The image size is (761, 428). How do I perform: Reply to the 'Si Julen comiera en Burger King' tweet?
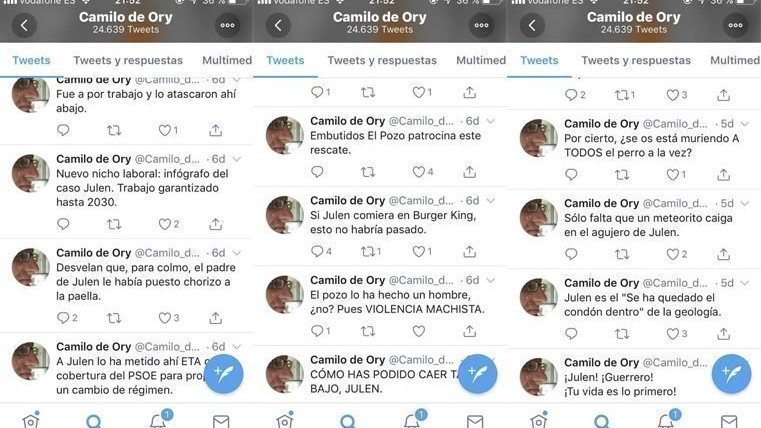point(317,251)
